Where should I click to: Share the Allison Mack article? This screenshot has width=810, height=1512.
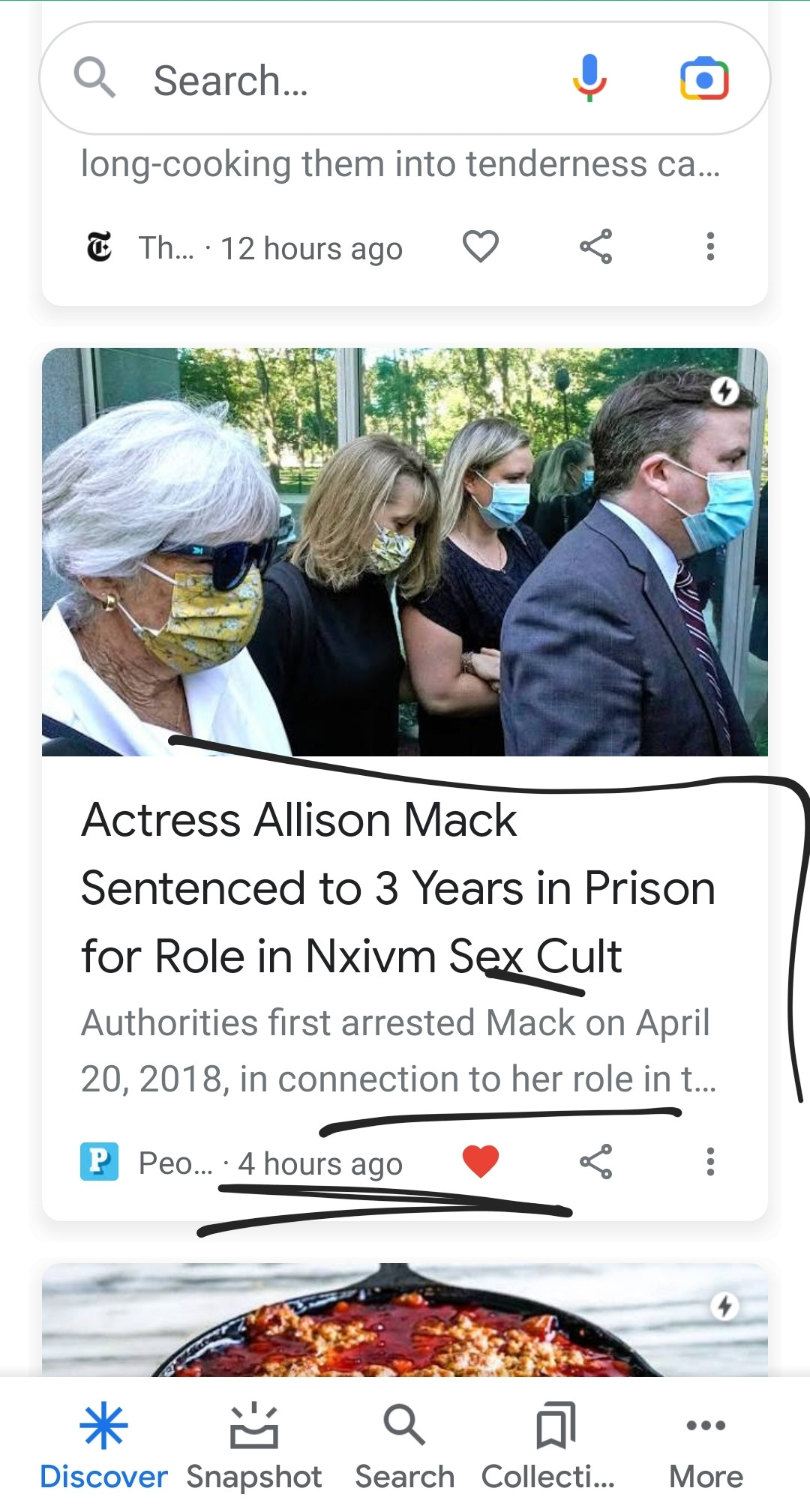(595, 1162)
